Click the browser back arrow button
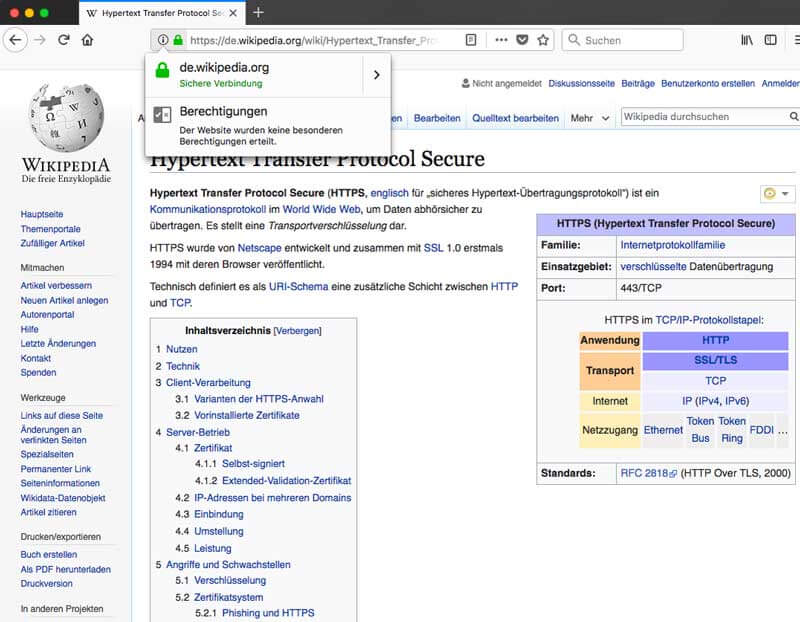This screenshot has width=800, height=622. click(x=15, y=40)
